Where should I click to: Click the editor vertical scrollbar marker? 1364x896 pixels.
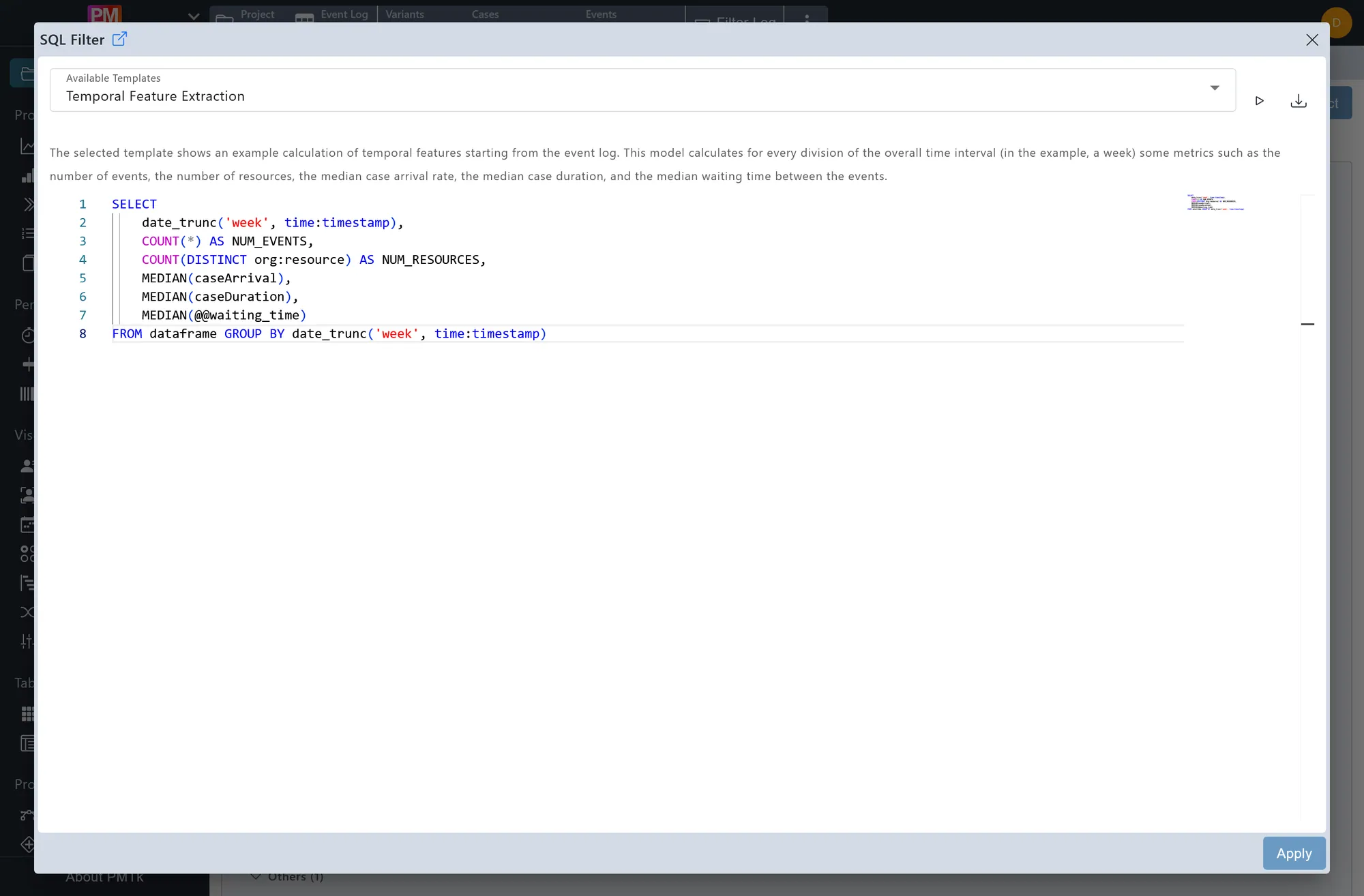tap(1307, 324)
